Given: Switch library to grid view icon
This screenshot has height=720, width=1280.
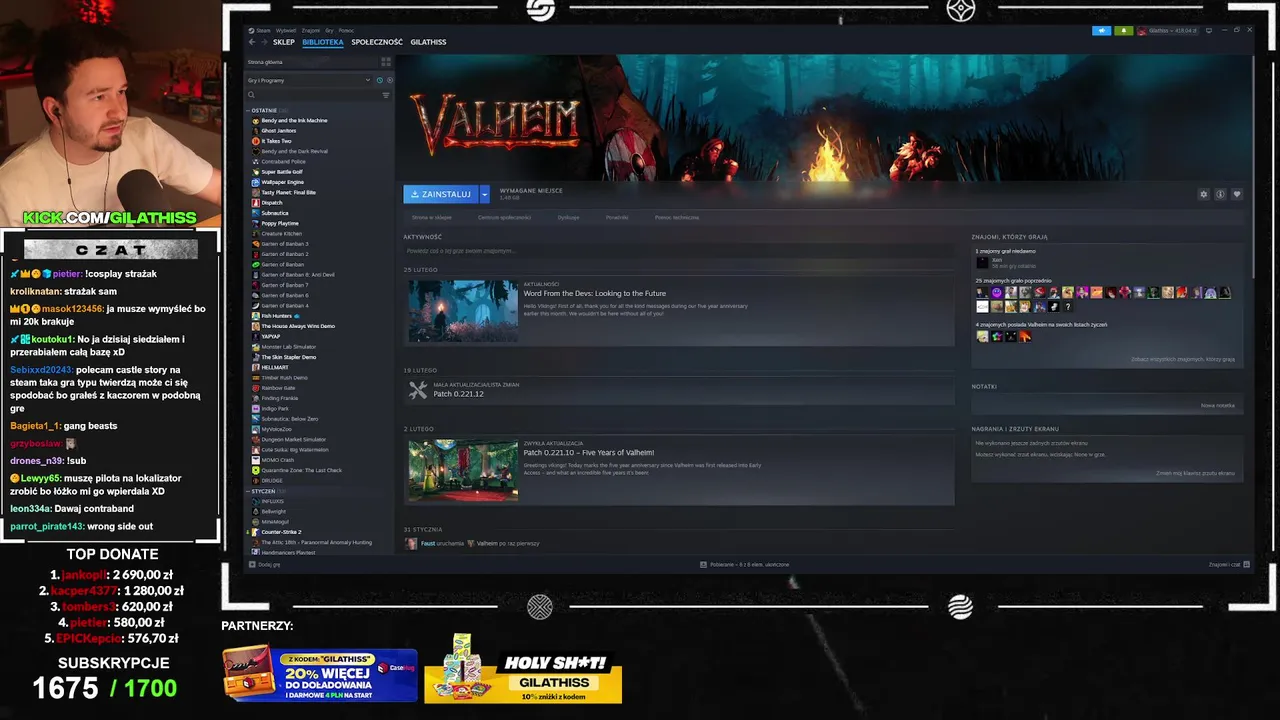Looking at the screenshot, I should click(x=386, y=62).
